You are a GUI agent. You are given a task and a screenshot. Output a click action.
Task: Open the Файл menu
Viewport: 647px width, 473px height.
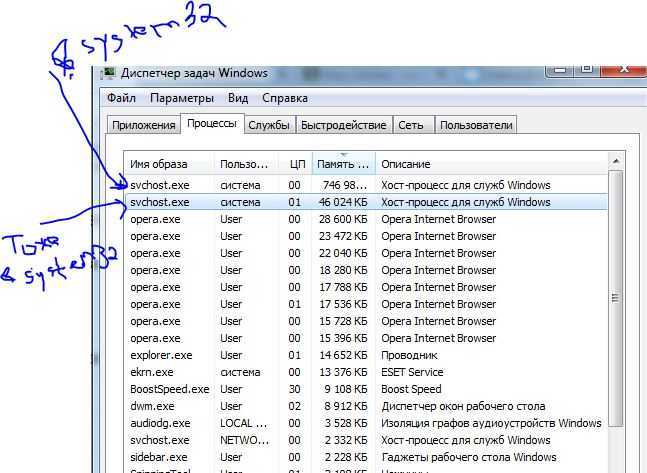[121, 98]
